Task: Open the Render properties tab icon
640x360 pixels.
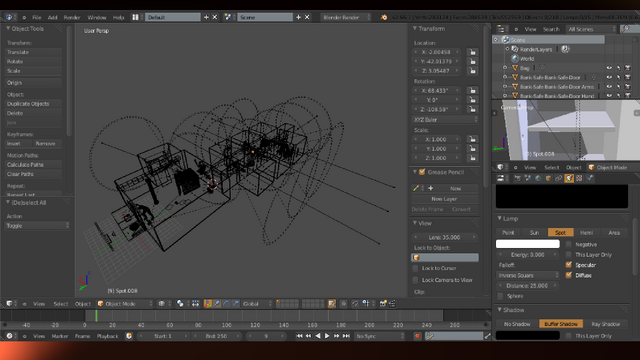Action: 518,178
